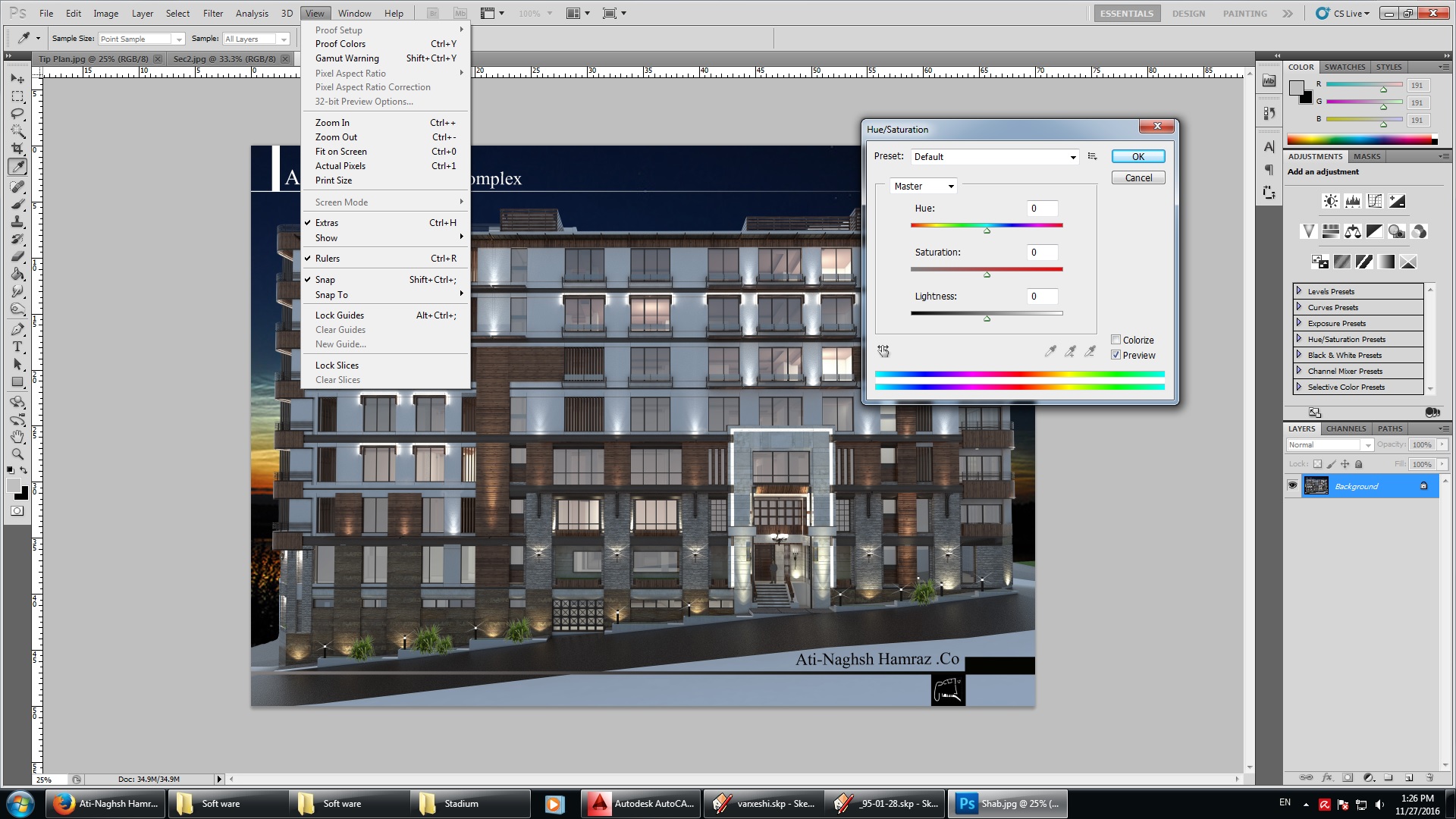Viewport: 1456px width, 819px height.
Task: Add an Exposure adjustment
Action: click(x=1397, y=201)
